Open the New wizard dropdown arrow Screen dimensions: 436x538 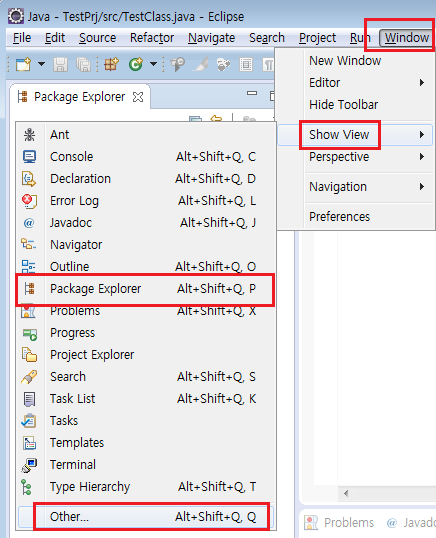[x=41, y=64]
